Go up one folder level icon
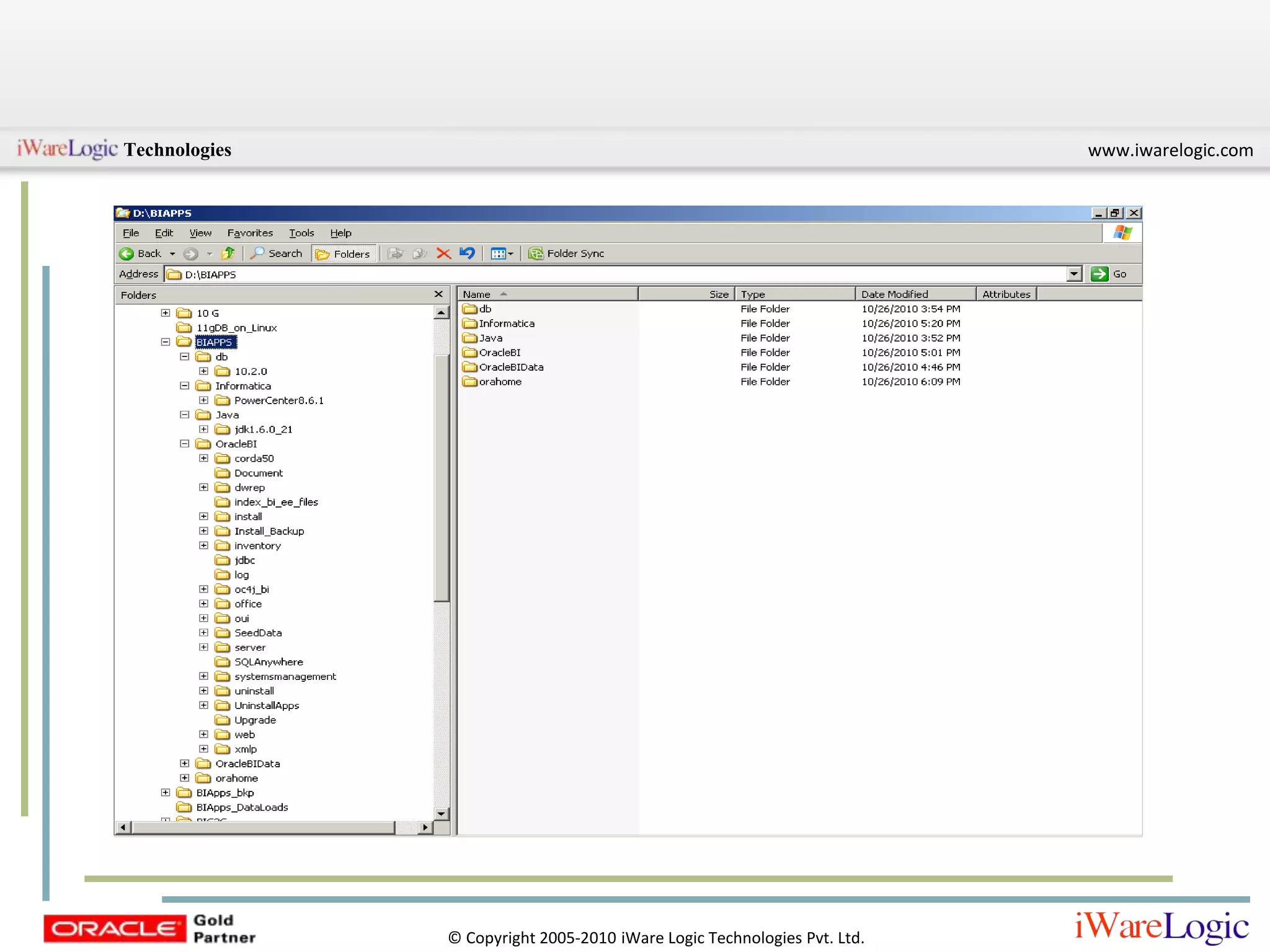Image resolution: width=1270 pixels, height=952 pixels. pos(229,253)
